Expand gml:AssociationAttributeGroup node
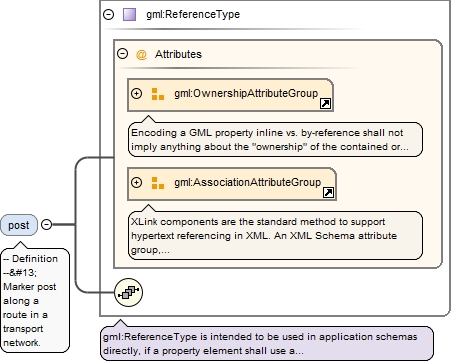 [136, 183]
